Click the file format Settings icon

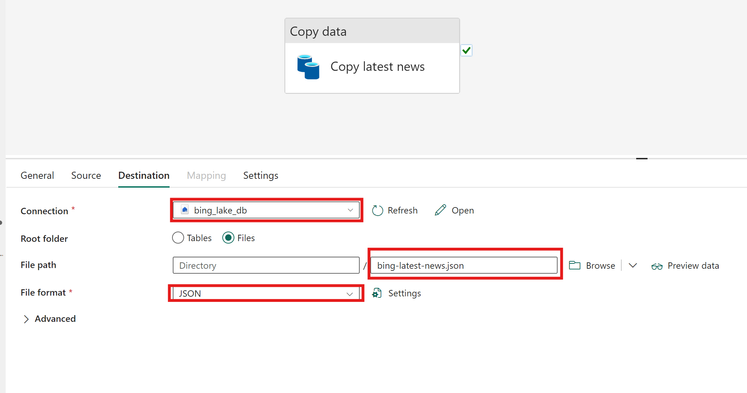pos(377,293)
